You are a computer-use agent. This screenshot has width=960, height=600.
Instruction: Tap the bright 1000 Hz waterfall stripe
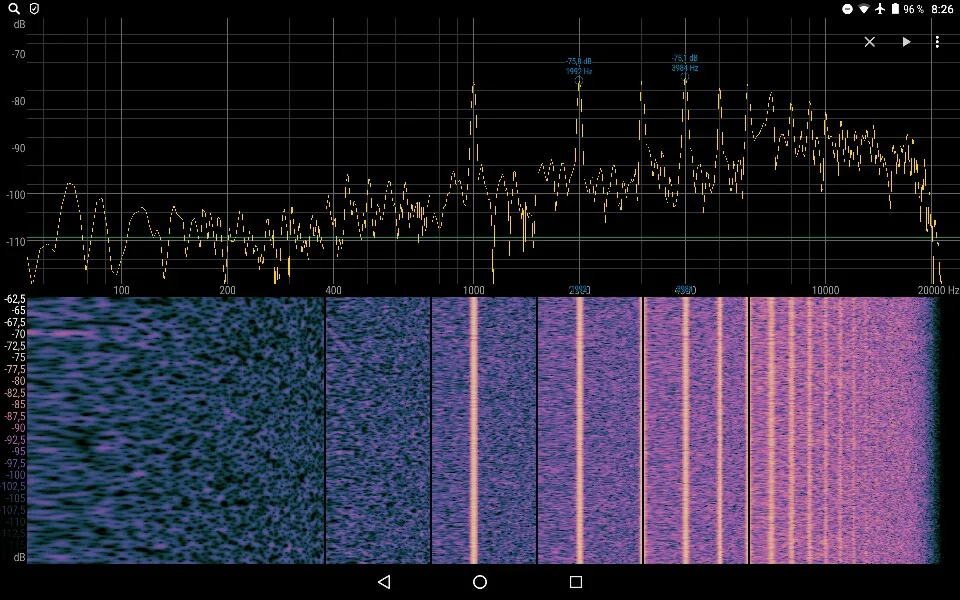tap(473, 430)
